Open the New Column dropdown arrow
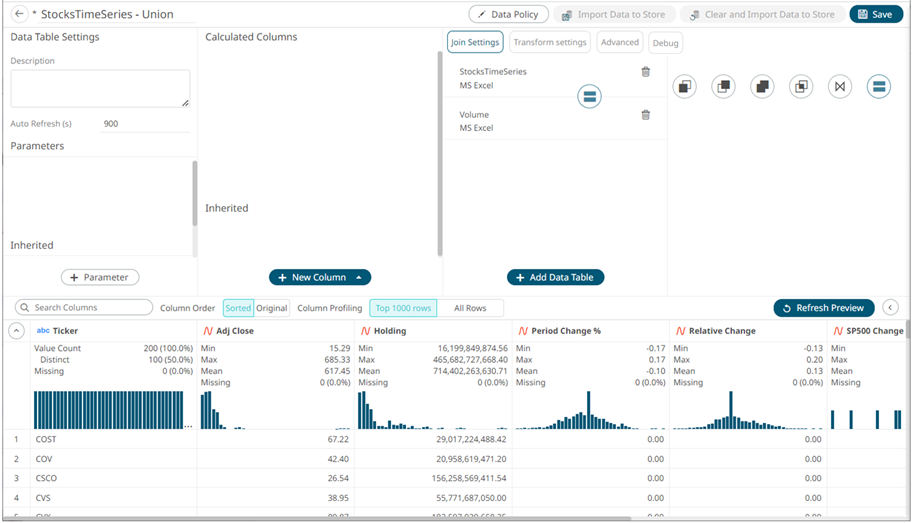This screenshot has height=523, width=913. pos(360,277)
